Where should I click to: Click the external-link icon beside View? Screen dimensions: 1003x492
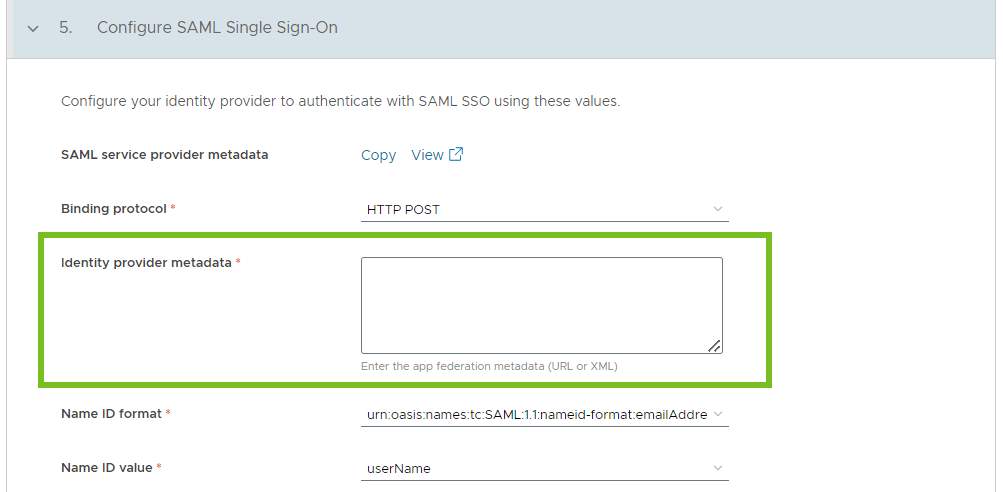[455, 154]
